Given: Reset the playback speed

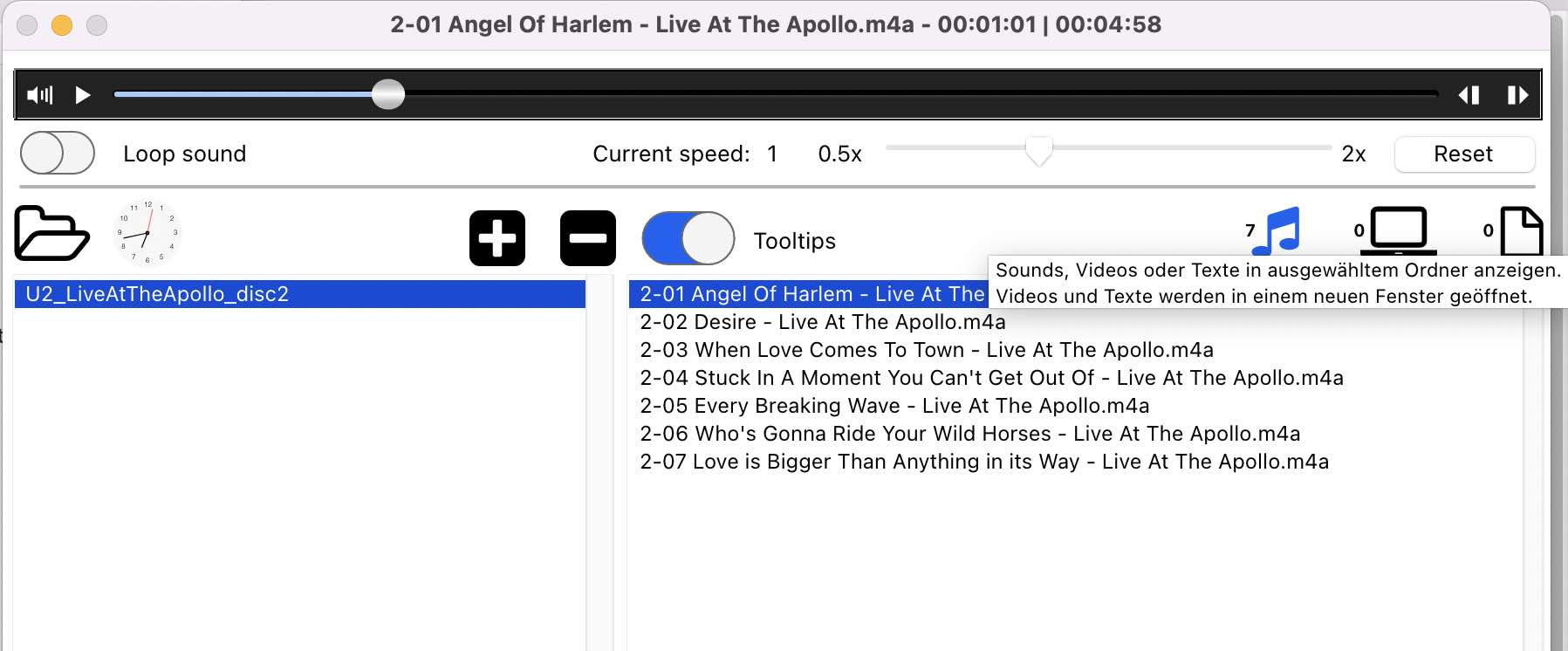Looking at the screenshot, I should pos(1463,154).
